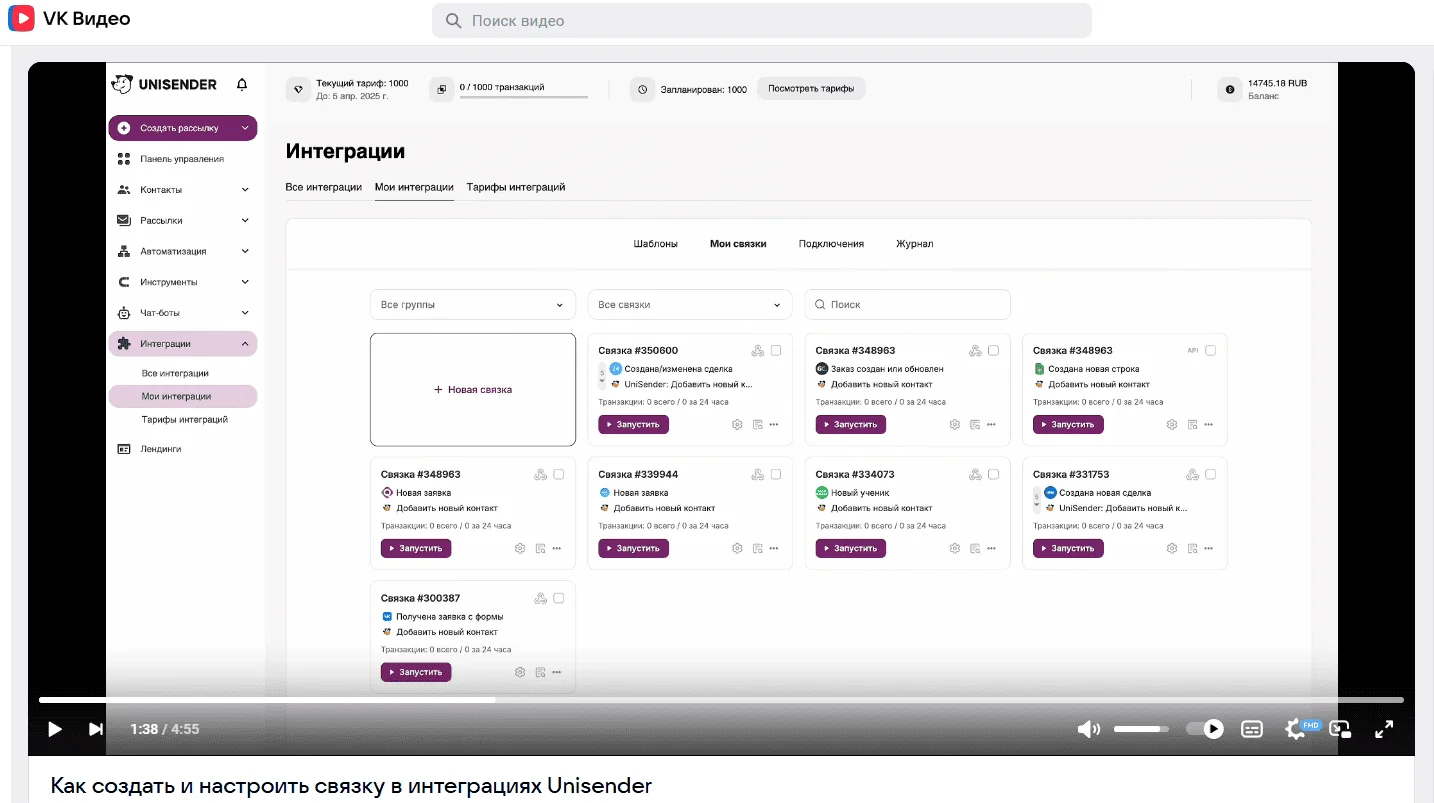The height and width of the screenshot is (803, 1434).
Task: Click the 'Поиск видео' search field
Action: coord(762,21)
